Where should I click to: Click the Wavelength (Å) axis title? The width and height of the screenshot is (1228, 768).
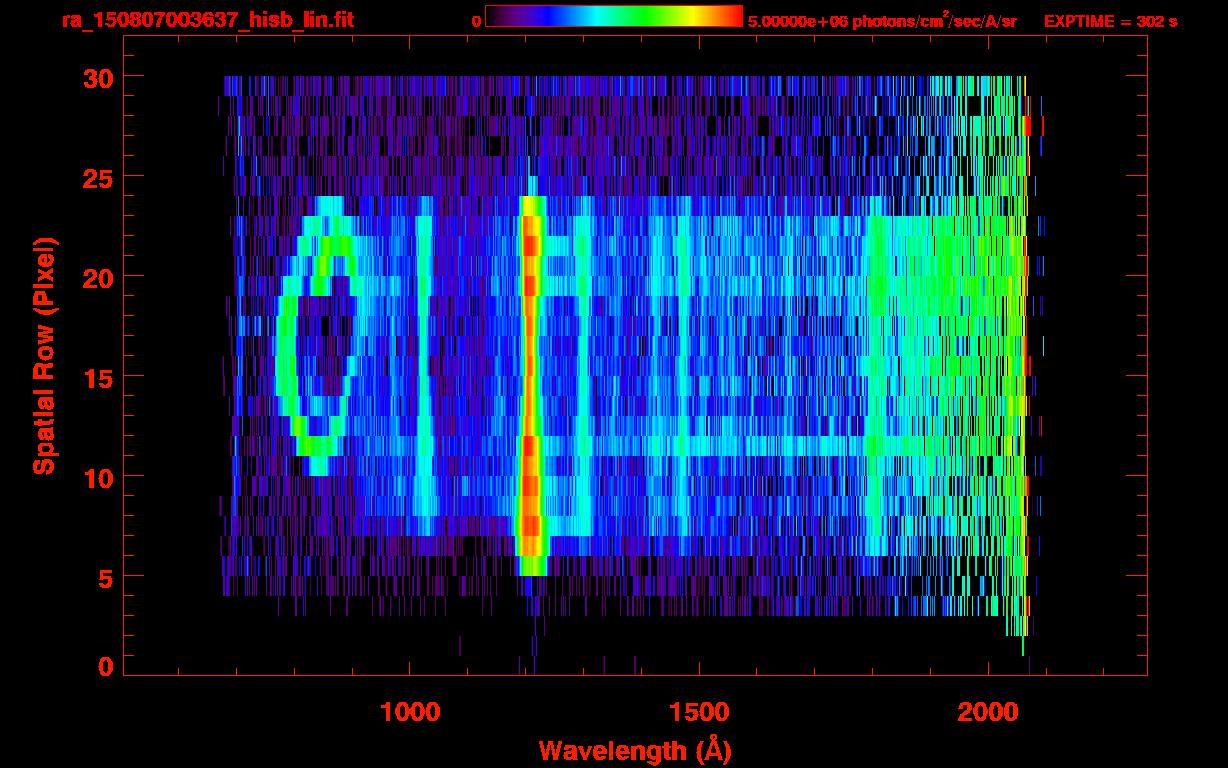[x=635, y=750]
